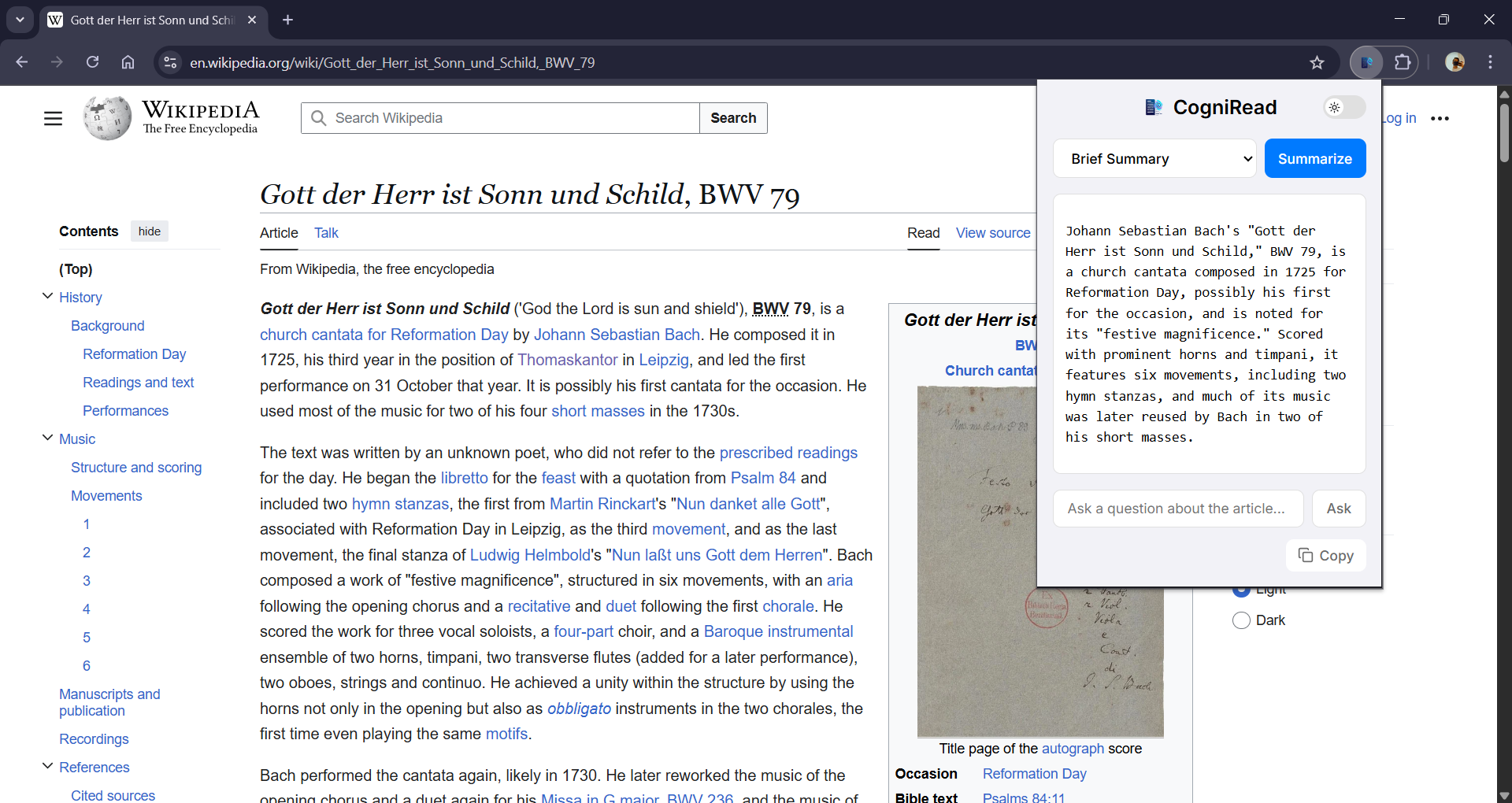
Task: Open the Ludwig Helmbold link
Action: (530, 555)
